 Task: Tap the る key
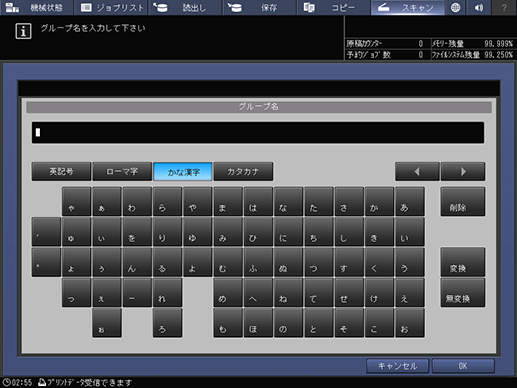(x=167, y=262)
